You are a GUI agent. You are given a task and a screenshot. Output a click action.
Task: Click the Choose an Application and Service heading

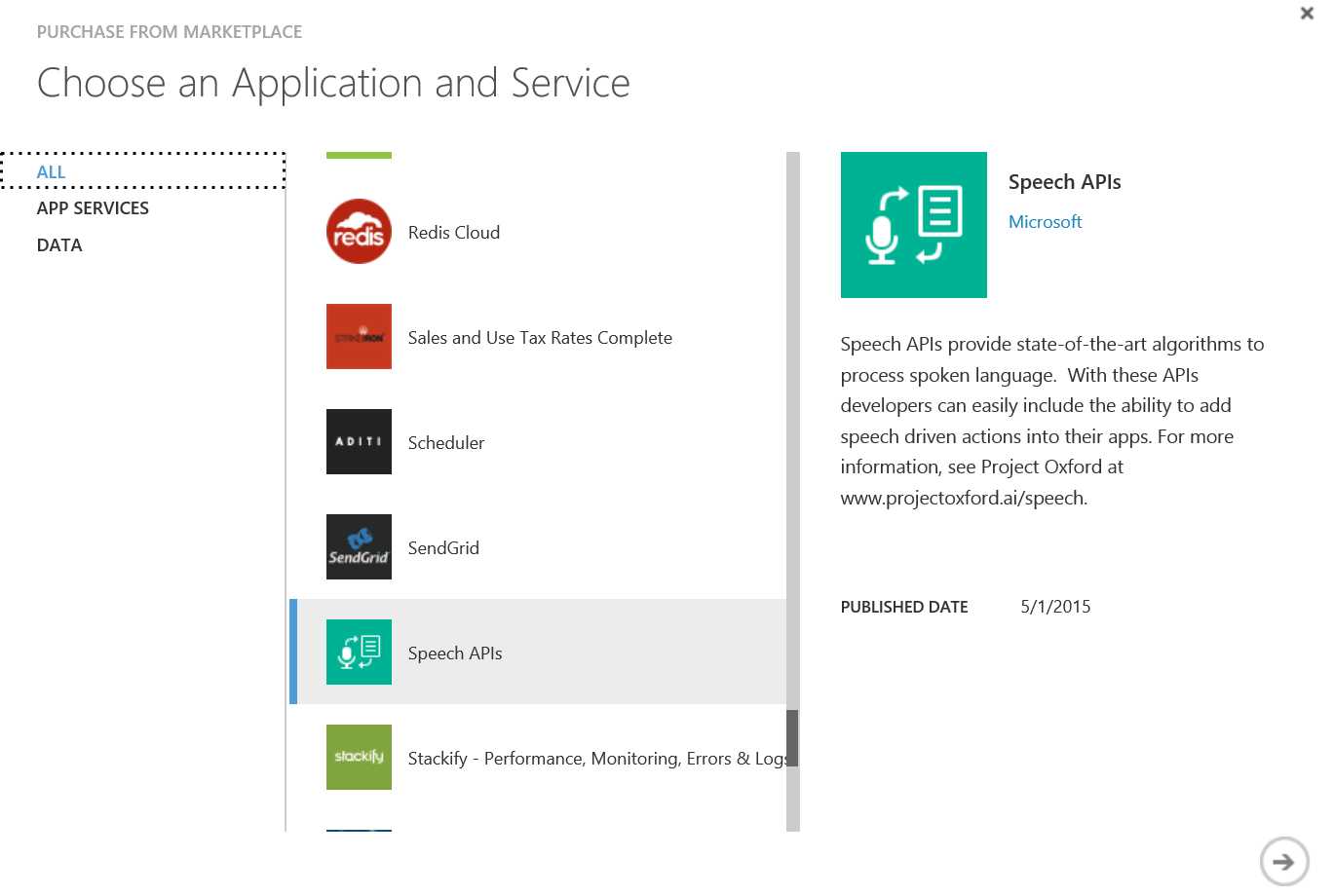click(x=333, y=83)
